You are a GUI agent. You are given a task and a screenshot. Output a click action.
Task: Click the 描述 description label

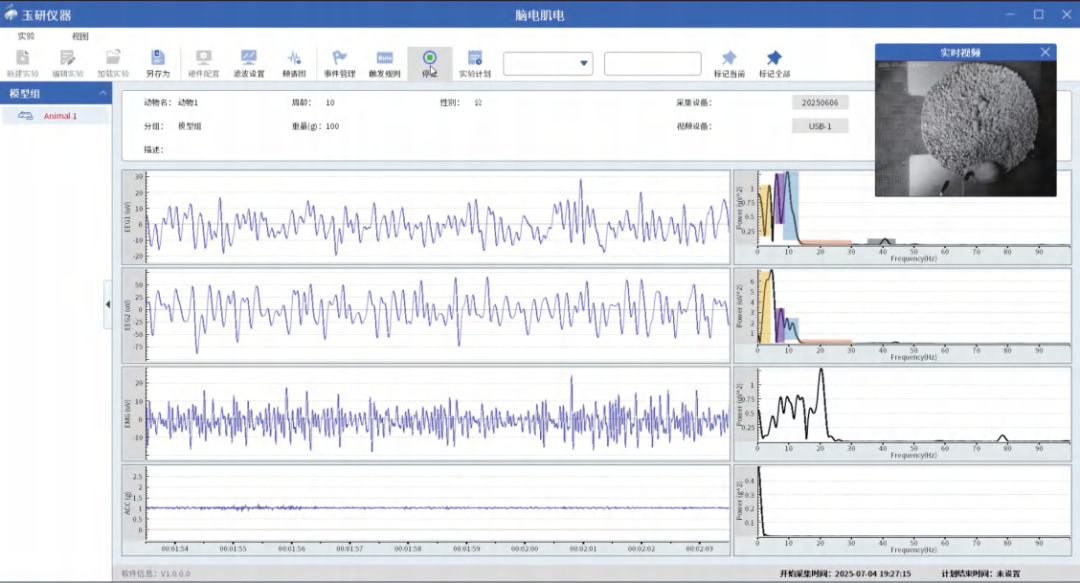click(154, 150)
